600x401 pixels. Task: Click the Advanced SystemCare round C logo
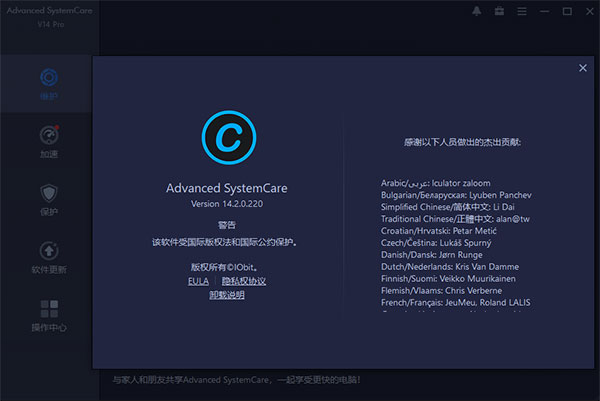click(x=229, y=138)
